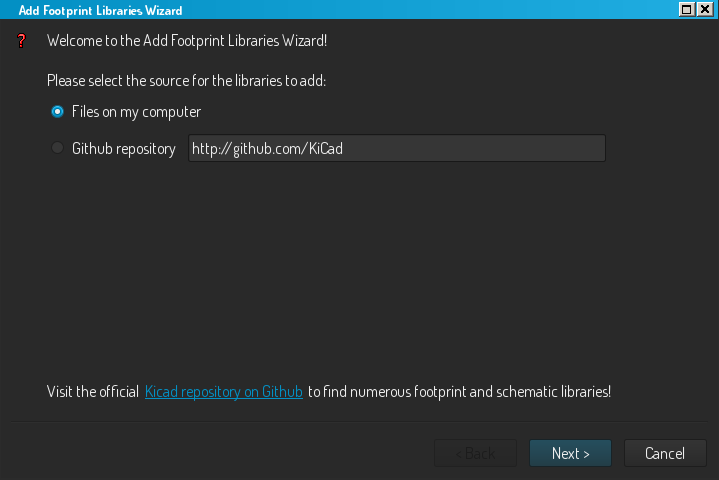The image size is (719, 480).
Task: Click the "to find numerous footprint" sentence text
Action: pos(459,391)
